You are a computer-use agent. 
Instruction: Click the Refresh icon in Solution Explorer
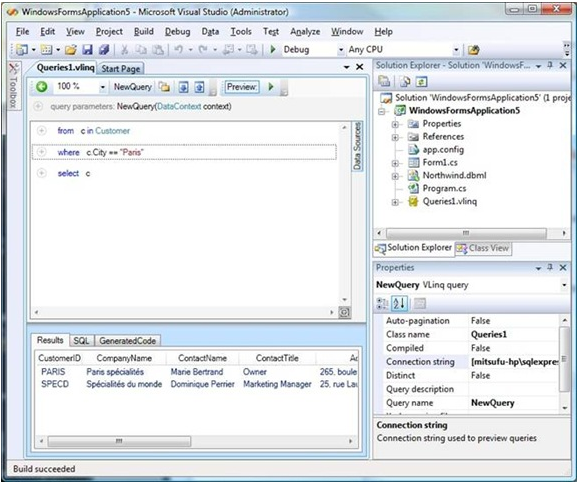click(x=421, y=81)
